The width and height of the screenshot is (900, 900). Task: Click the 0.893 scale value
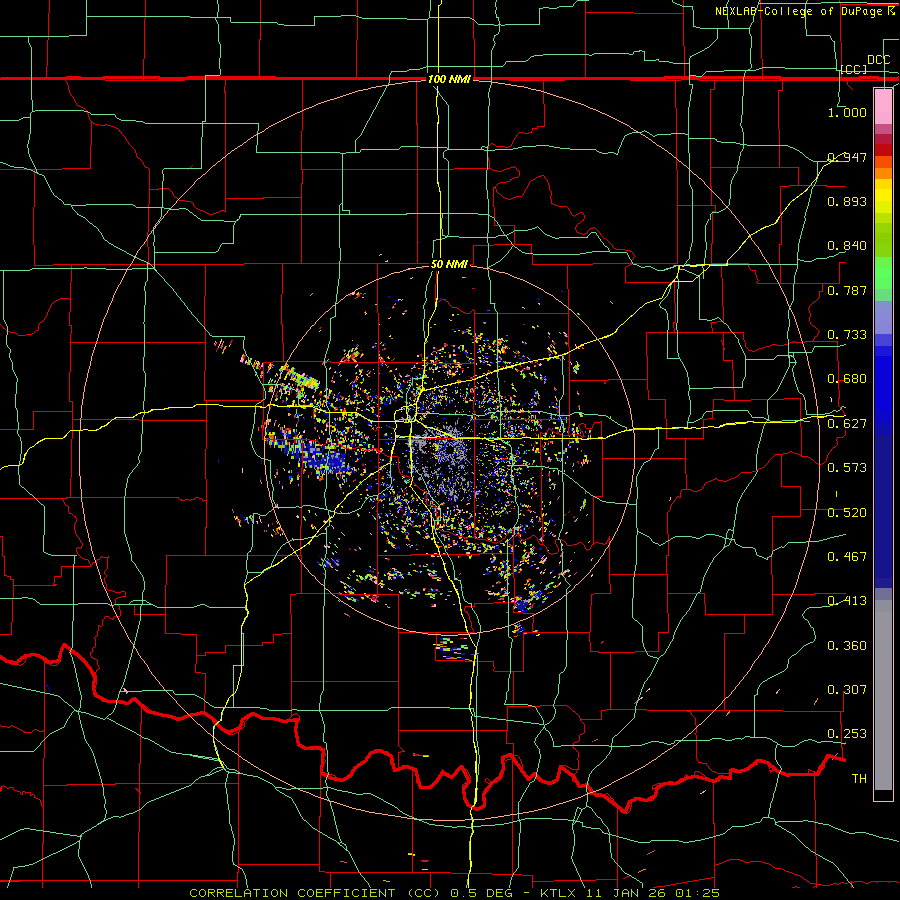847,201
